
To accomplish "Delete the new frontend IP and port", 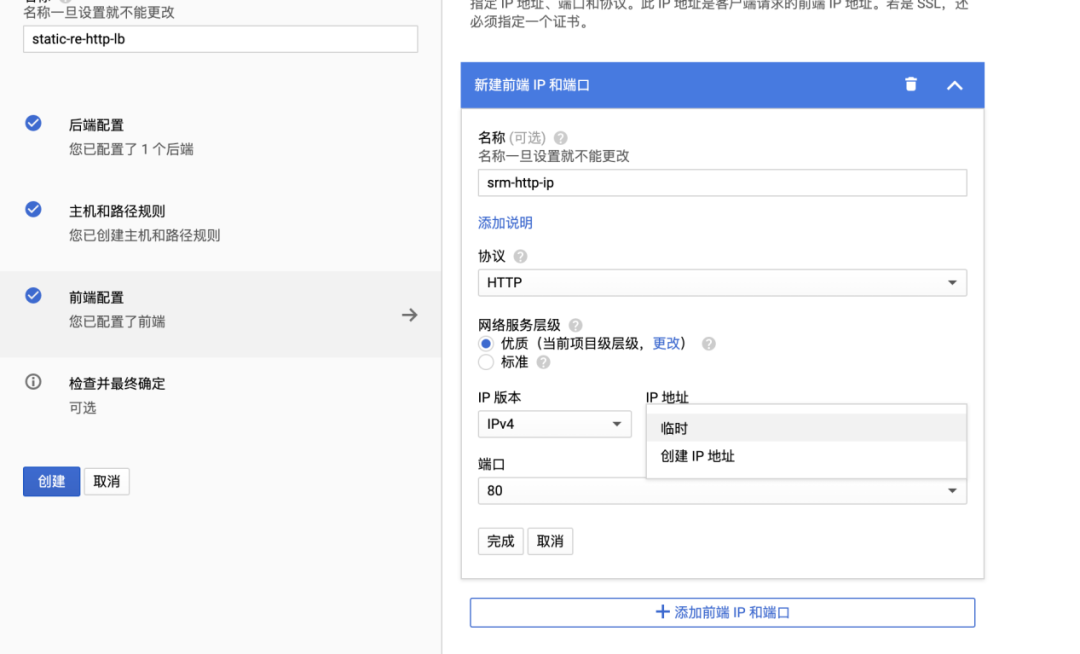I will coord(911,84).
